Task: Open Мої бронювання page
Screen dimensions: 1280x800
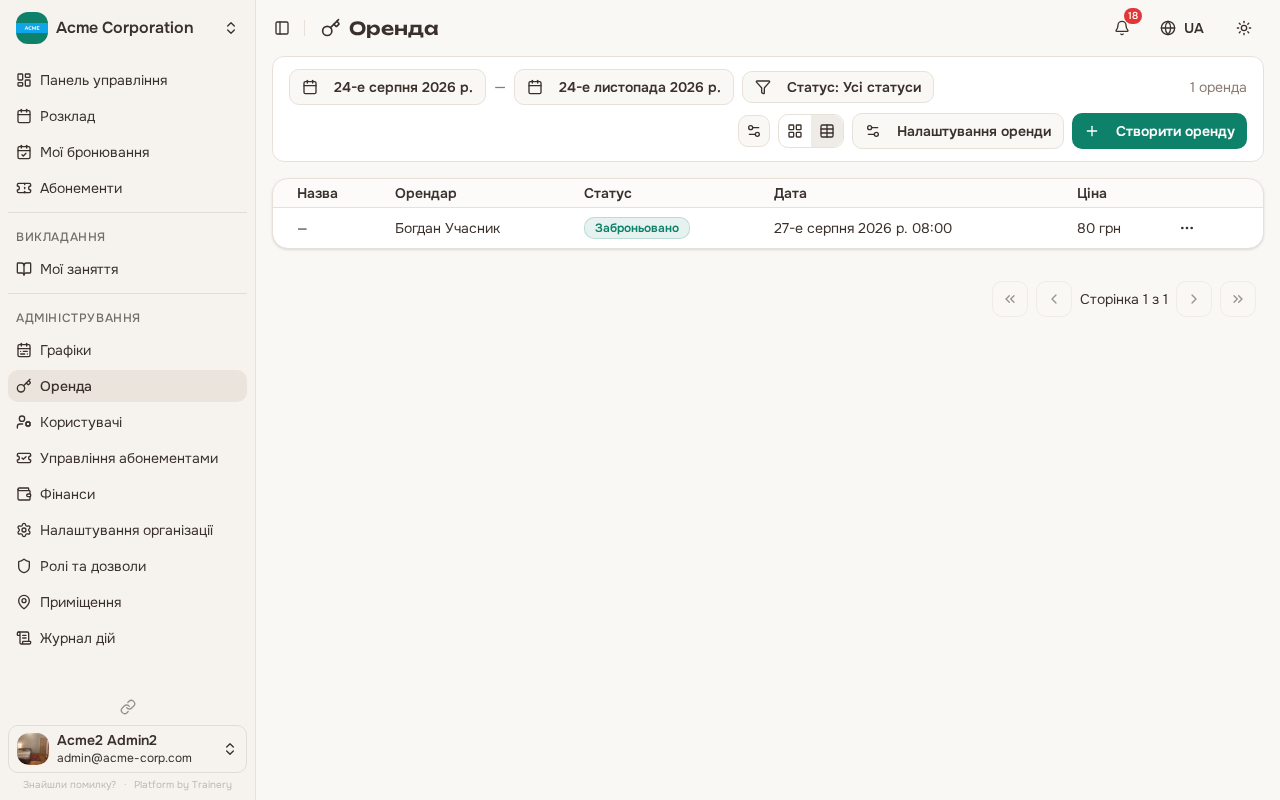Action: click(x=127, y=152)
